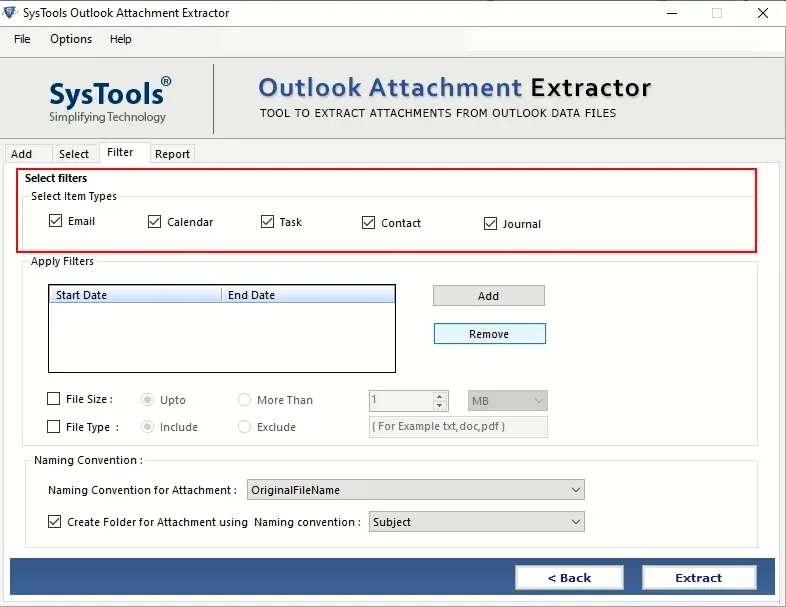Uncheck the Task item type

click(268, 222)
